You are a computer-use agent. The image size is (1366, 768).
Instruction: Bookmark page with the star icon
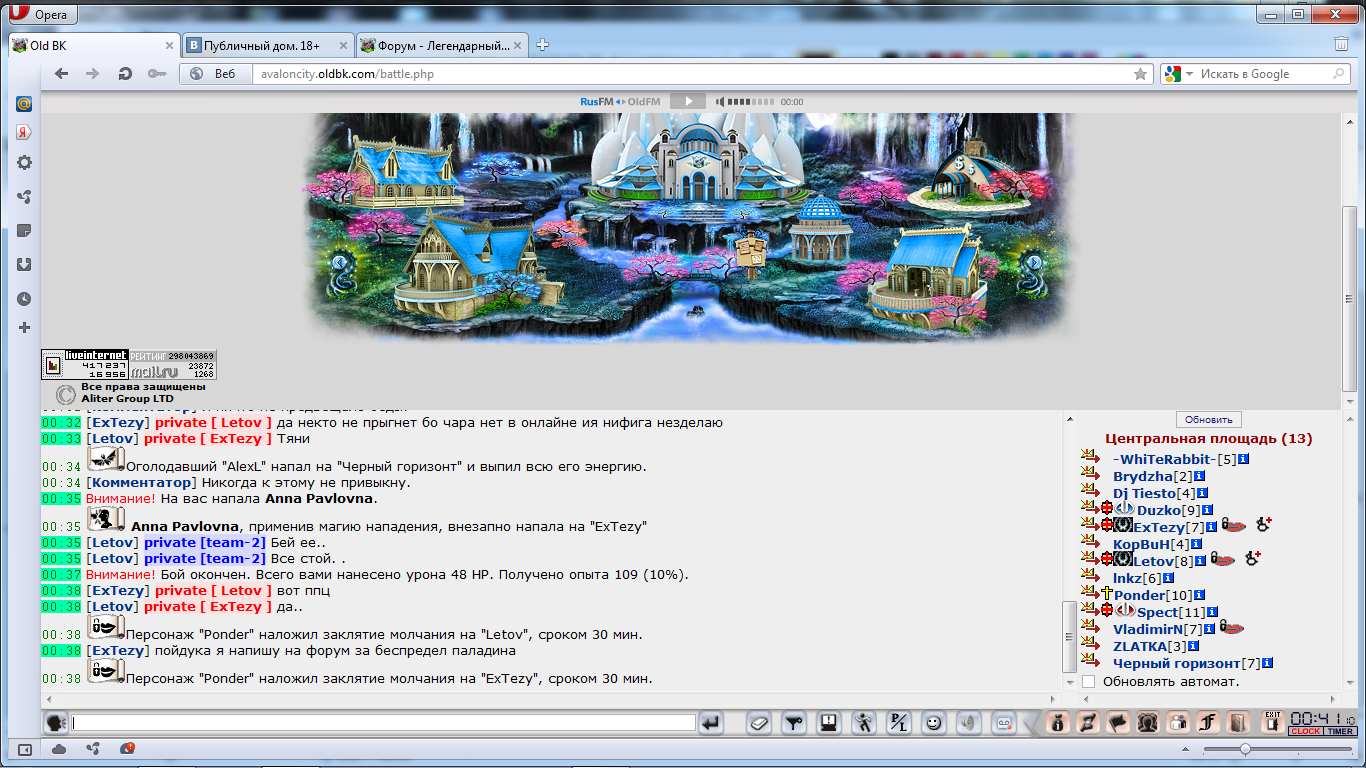coord(1140,74)
